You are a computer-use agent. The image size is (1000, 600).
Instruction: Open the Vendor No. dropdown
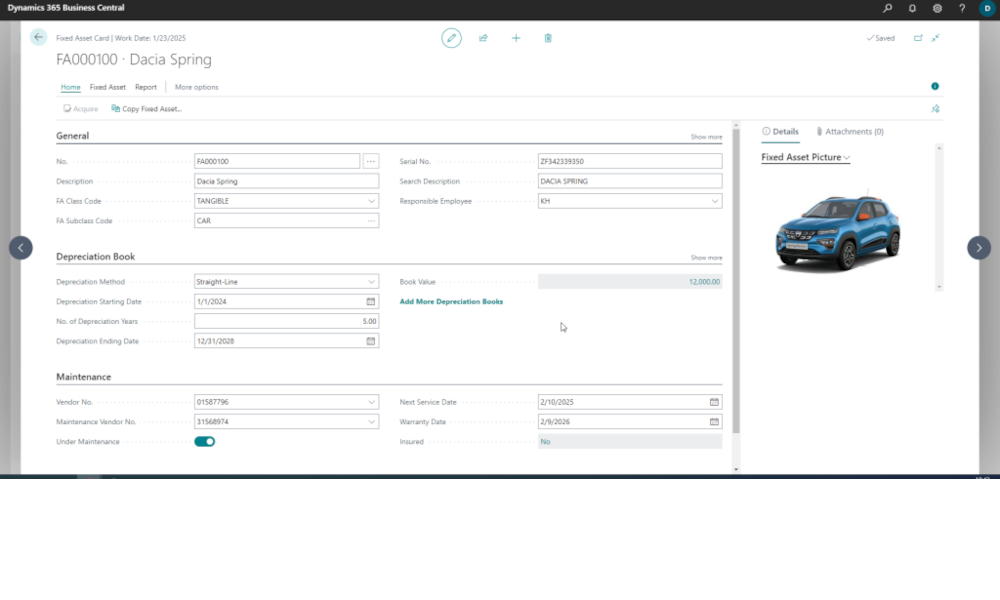point(371,402)
